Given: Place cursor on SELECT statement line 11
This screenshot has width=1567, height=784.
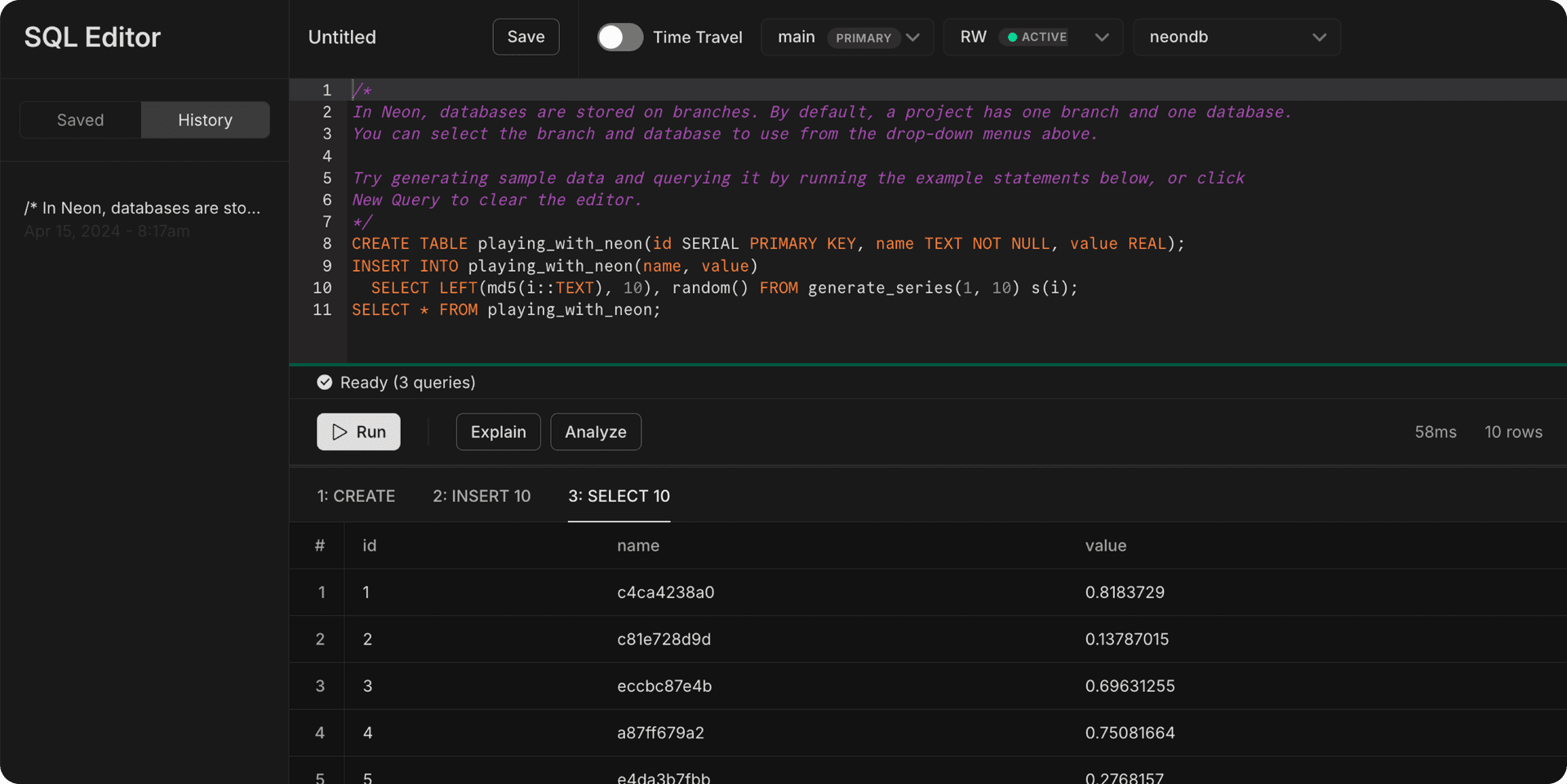Looking at the screenshot, I should (x=506, y=309).
